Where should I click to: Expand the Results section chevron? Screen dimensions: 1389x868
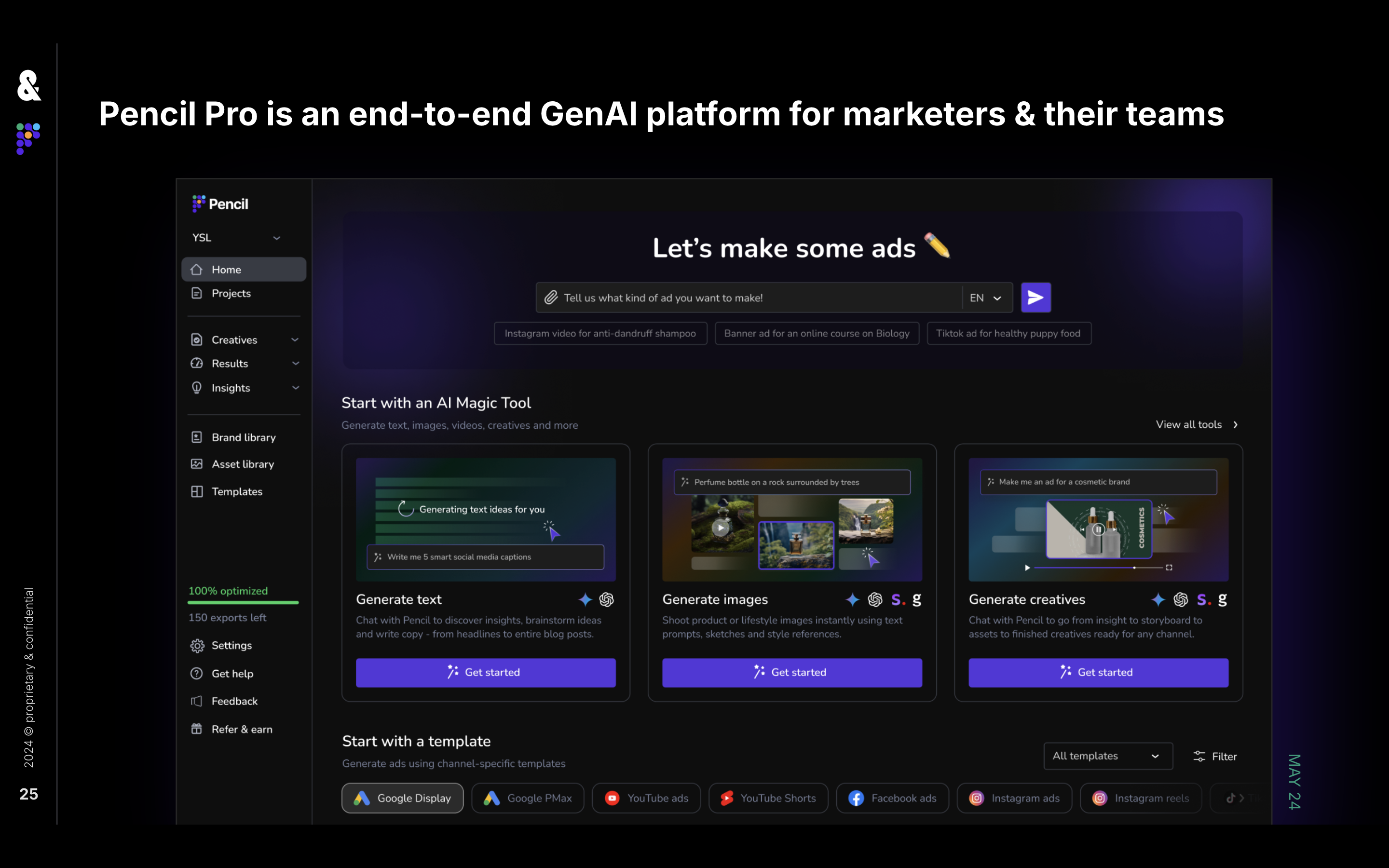coord(296,364)
